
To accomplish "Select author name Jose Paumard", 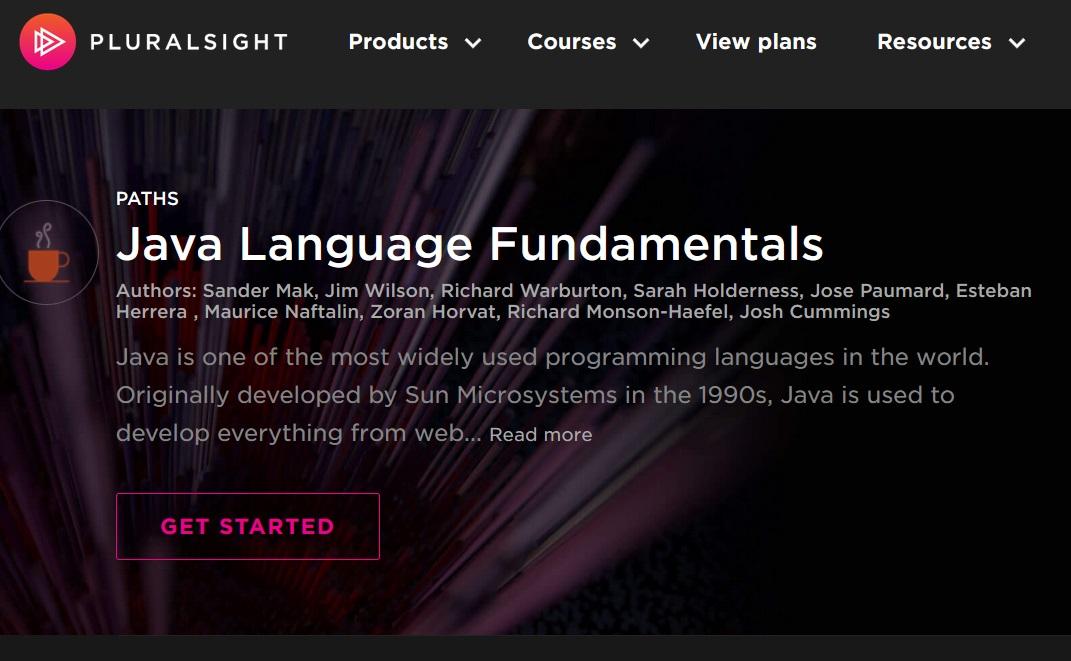I will point(877,291).
